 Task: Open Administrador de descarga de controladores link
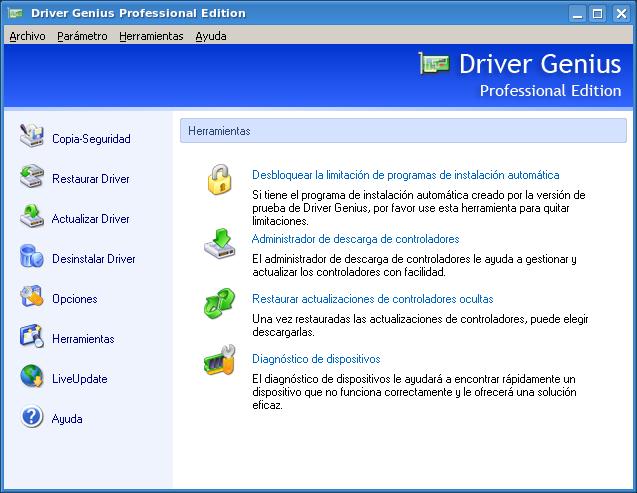click(x=355, y=239)
